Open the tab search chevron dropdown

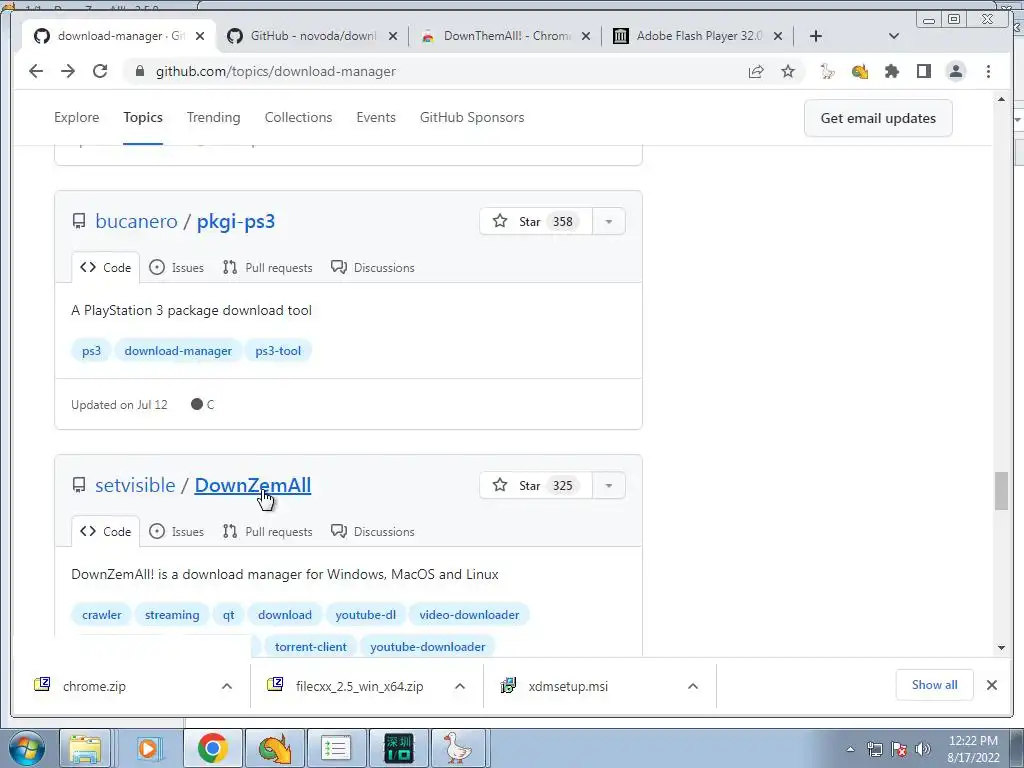click(894, 36)
